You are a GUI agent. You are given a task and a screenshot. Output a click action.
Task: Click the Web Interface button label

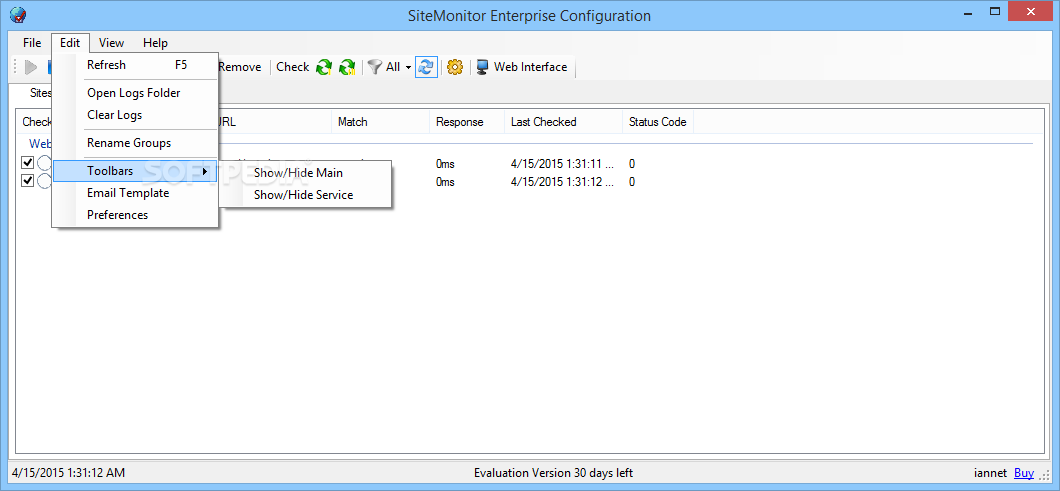coord(531,67)
